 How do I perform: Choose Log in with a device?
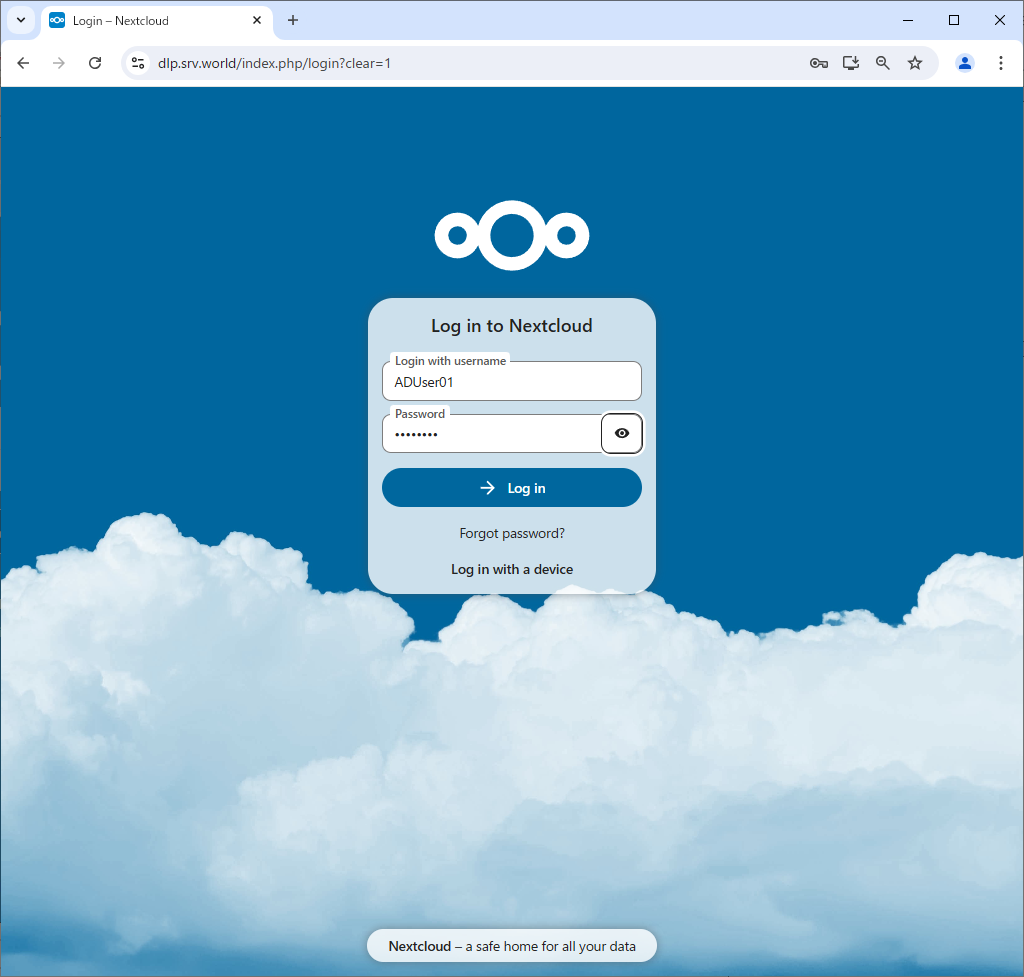[511, 569]
